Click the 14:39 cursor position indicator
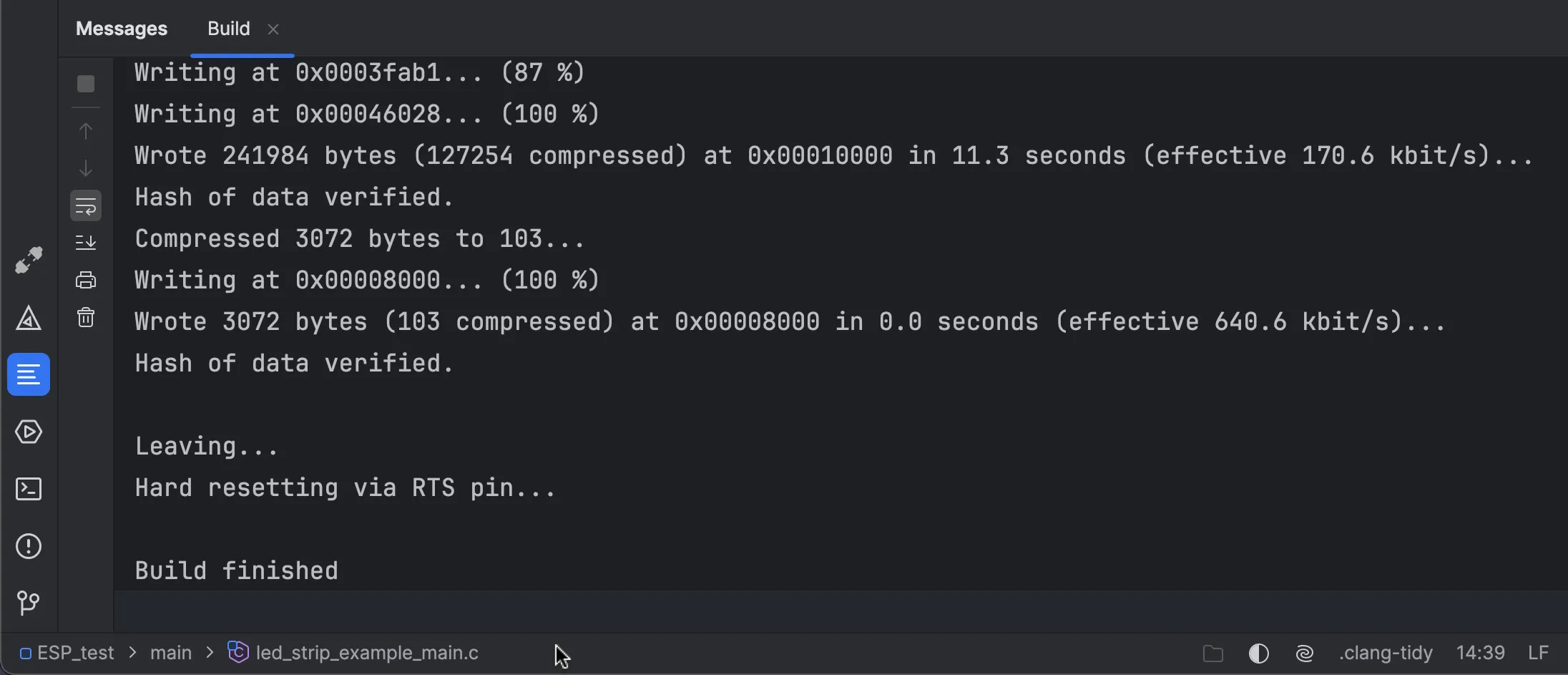The height and width of the screenshot is (675, 1568). [1480, 653]
